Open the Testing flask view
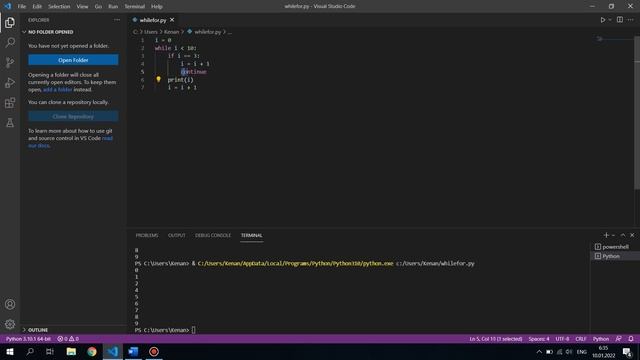Viewport: 640px width, 360px height. coord(10,122)
